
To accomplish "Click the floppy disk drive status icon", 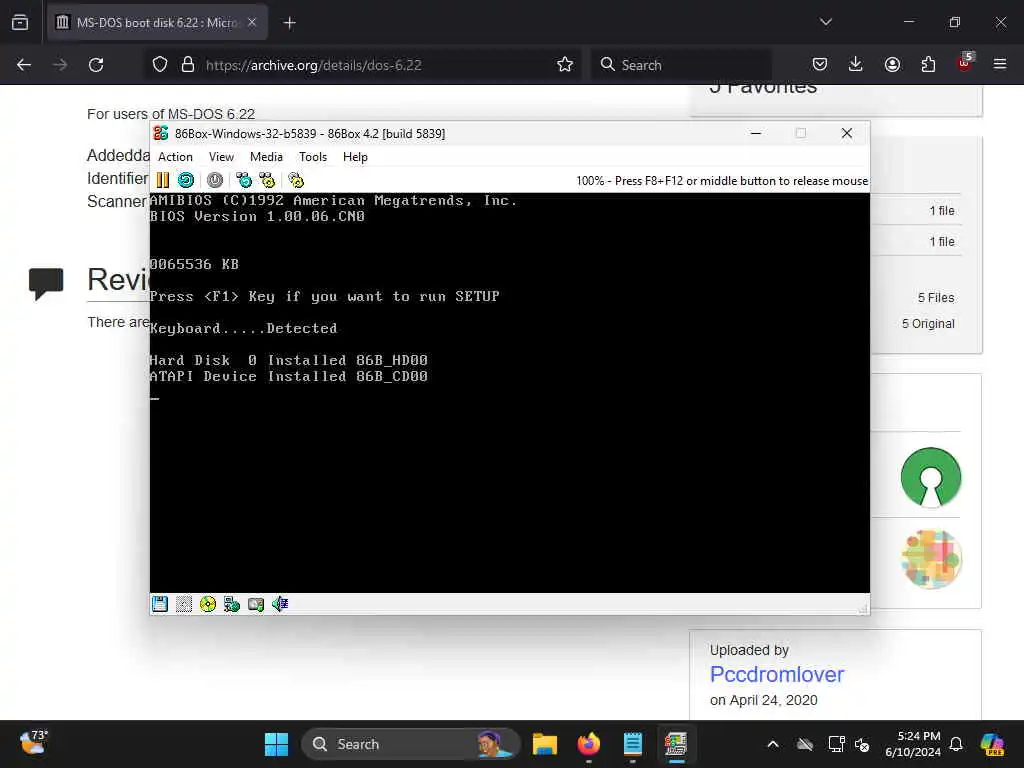I will coord(160,604).
